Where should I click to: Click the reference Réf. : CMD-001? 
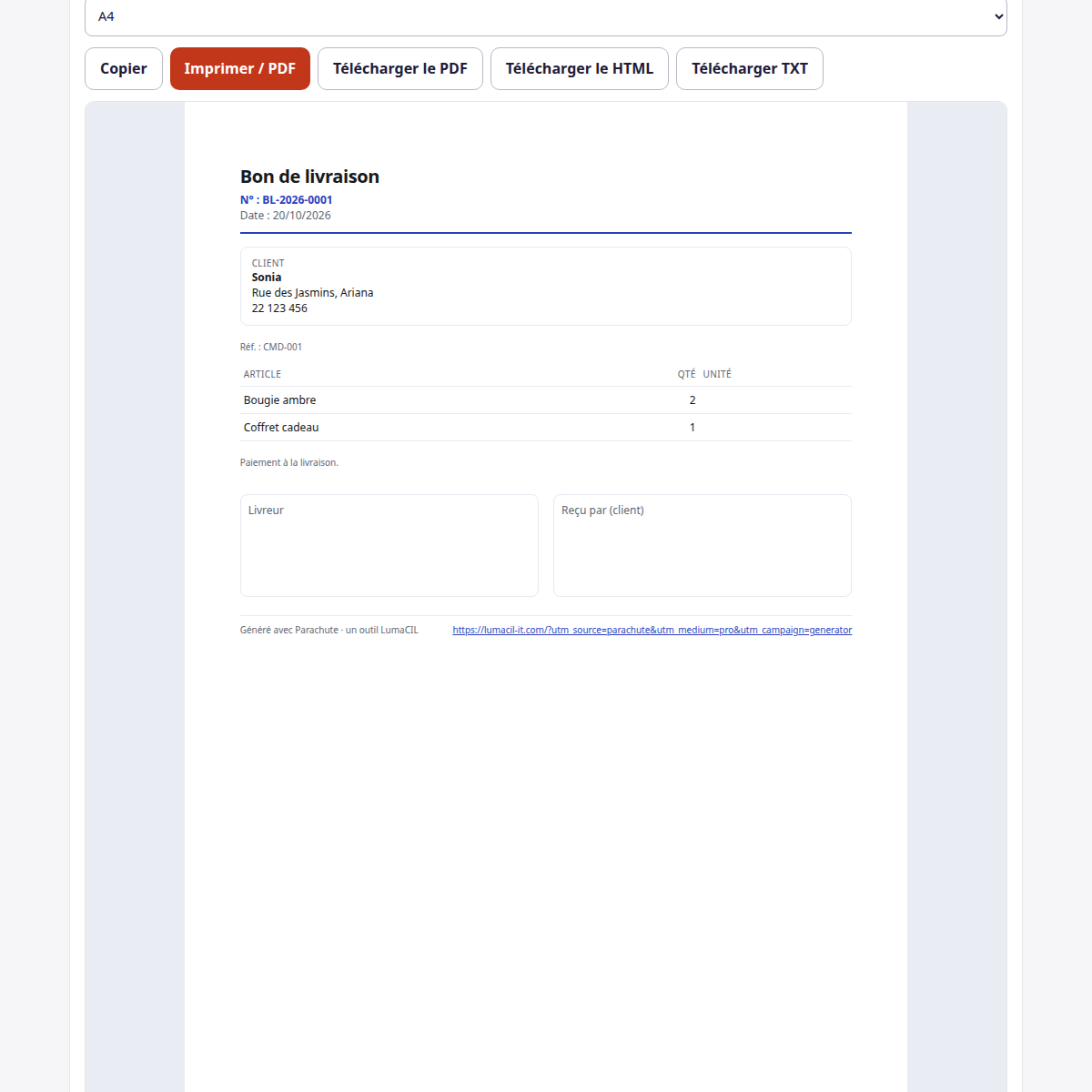(271, 347)
